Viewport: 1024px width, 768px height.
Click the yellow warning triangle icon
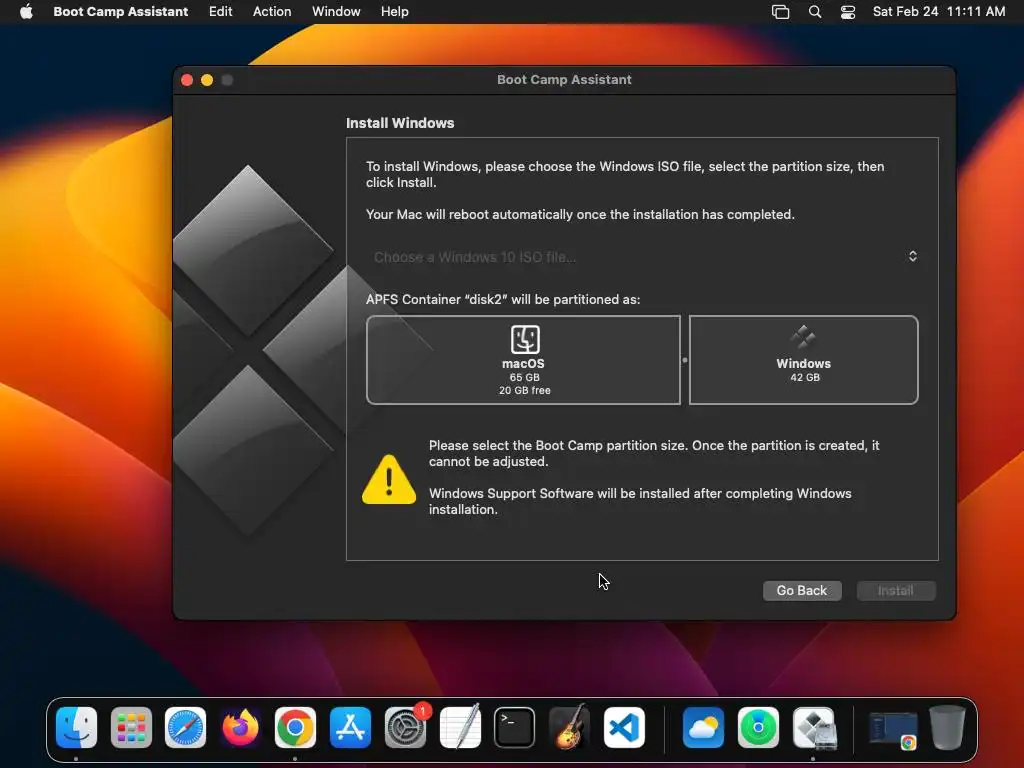(389, 480)
